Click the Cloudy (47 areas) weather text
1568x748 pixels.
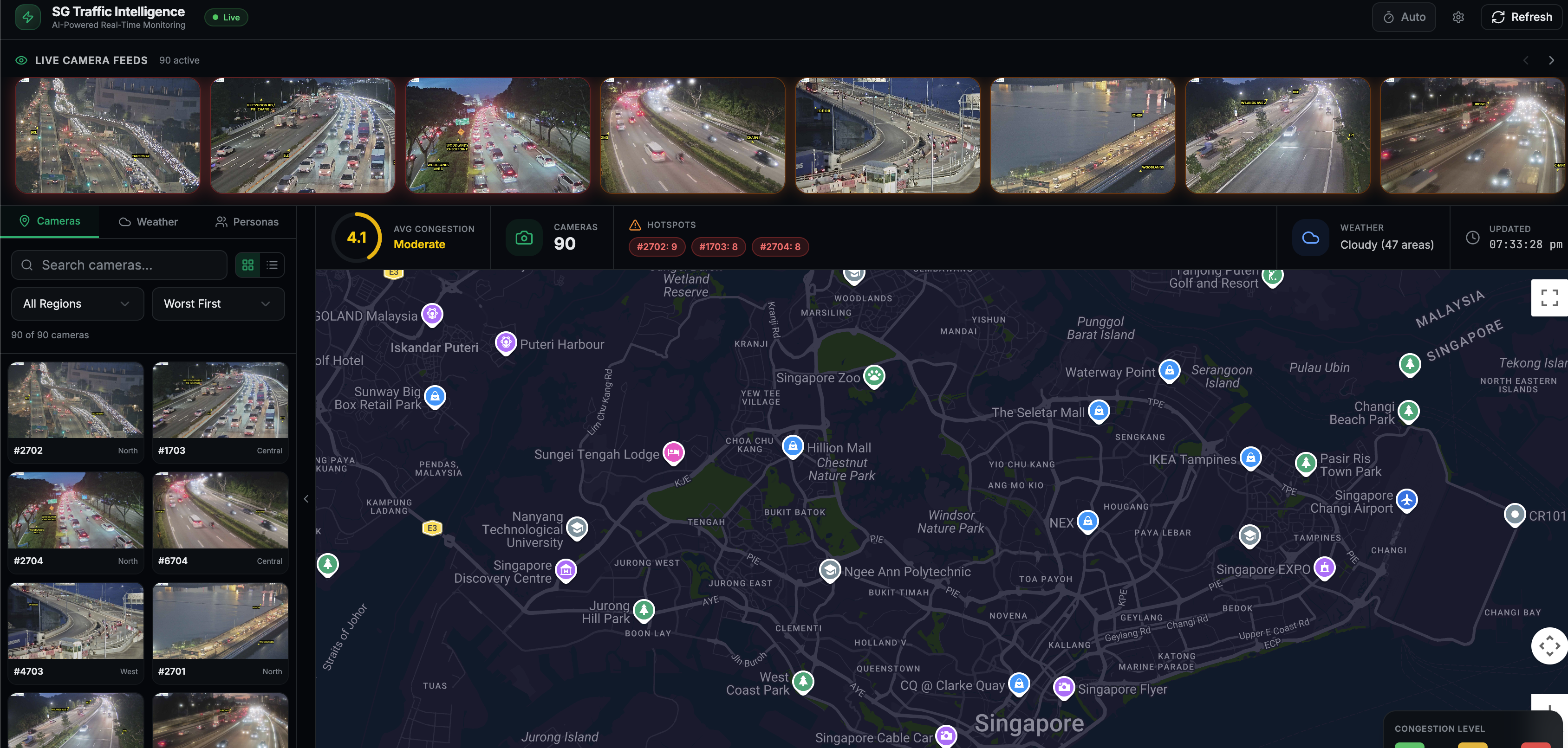pyautogui.click(x=1386, y=245)
